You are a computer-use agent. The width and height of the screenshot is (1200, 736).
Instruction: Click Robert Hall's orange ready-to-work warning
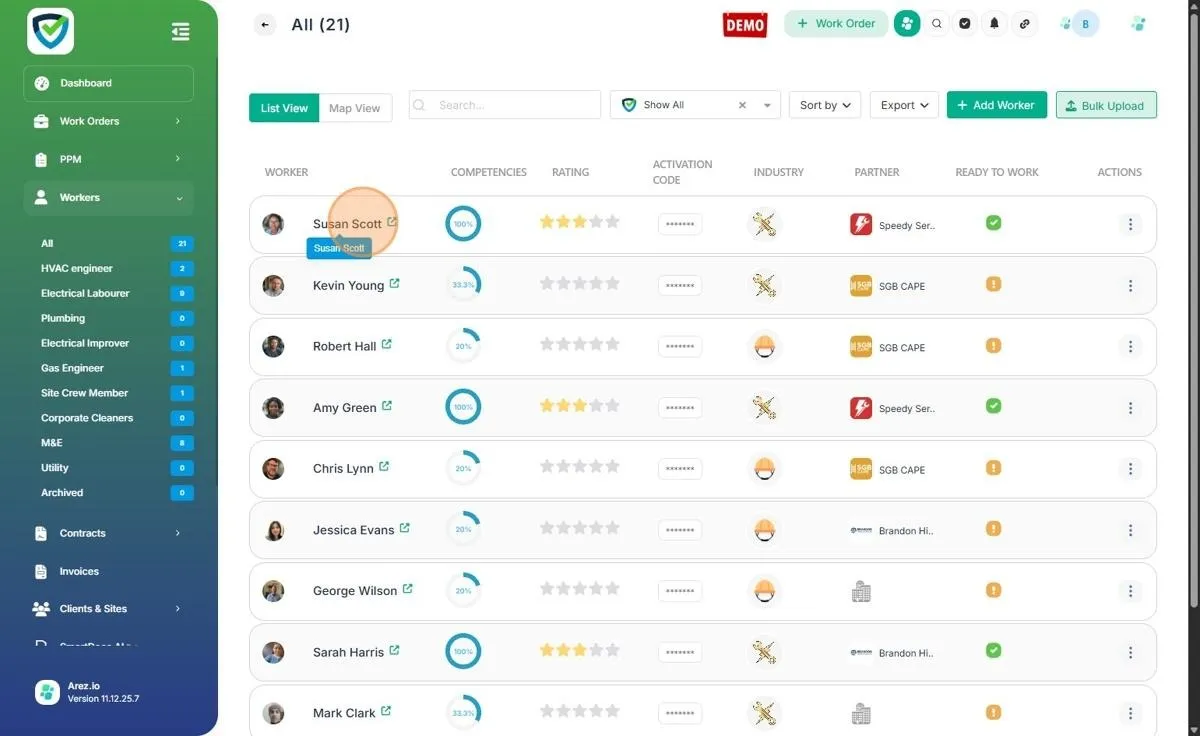[x=993, y=345]
